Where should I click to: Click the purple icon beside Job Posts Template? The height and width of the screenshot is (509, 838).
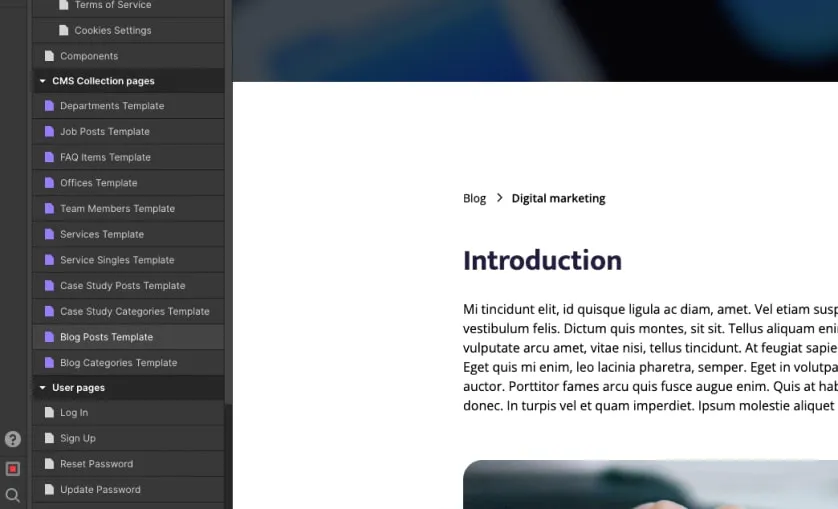(49, 132)
